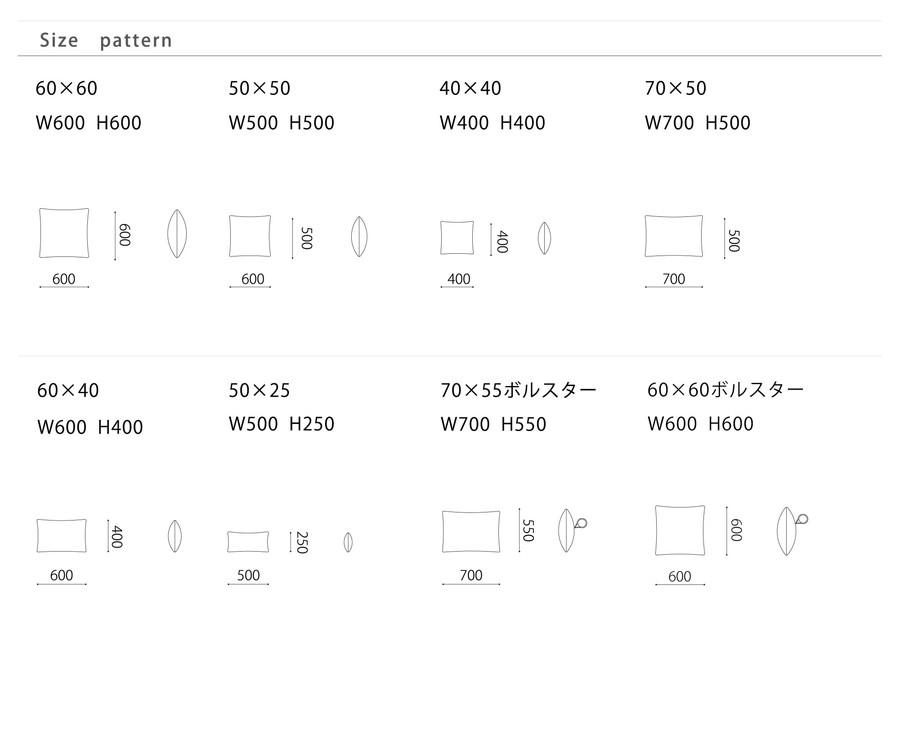Click the '60×40' size title

68,390
